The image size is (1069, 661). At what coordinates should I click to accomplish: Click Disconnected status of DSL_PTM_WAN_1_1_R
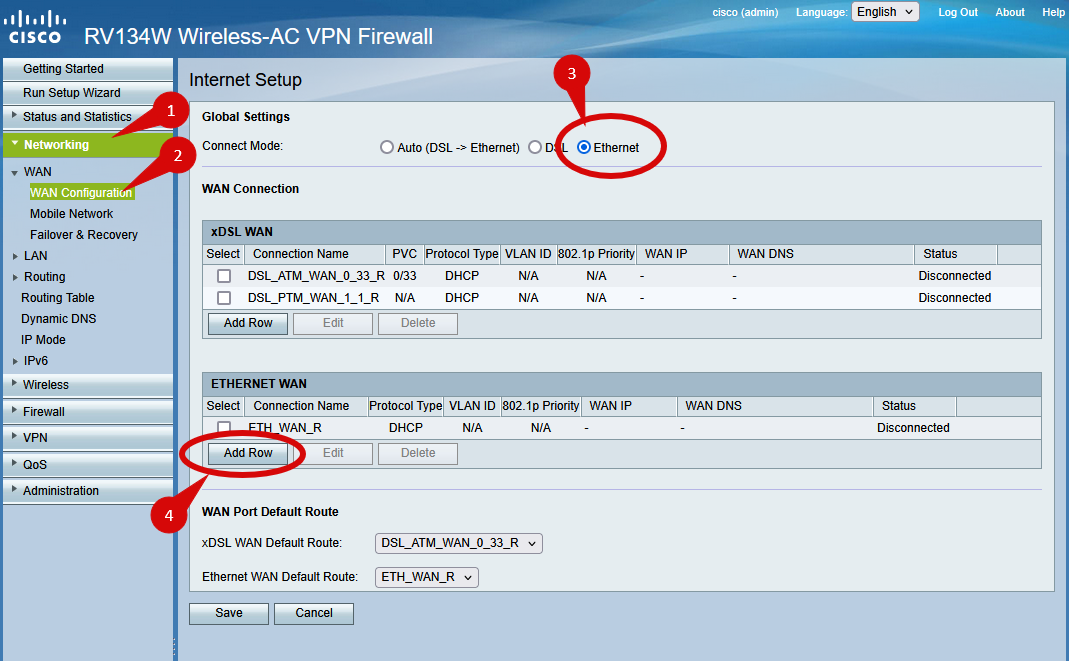(x=954, y=298)
